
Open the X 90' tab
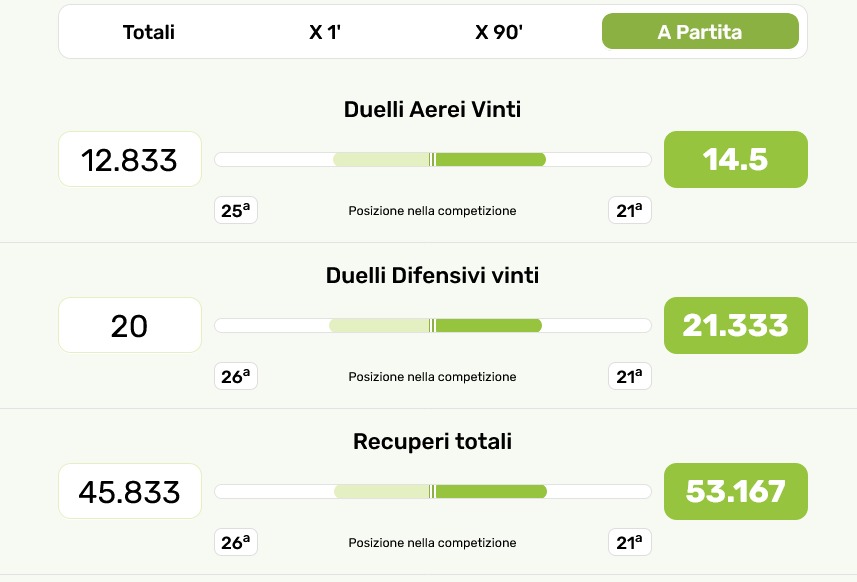(x=499, y=32)
